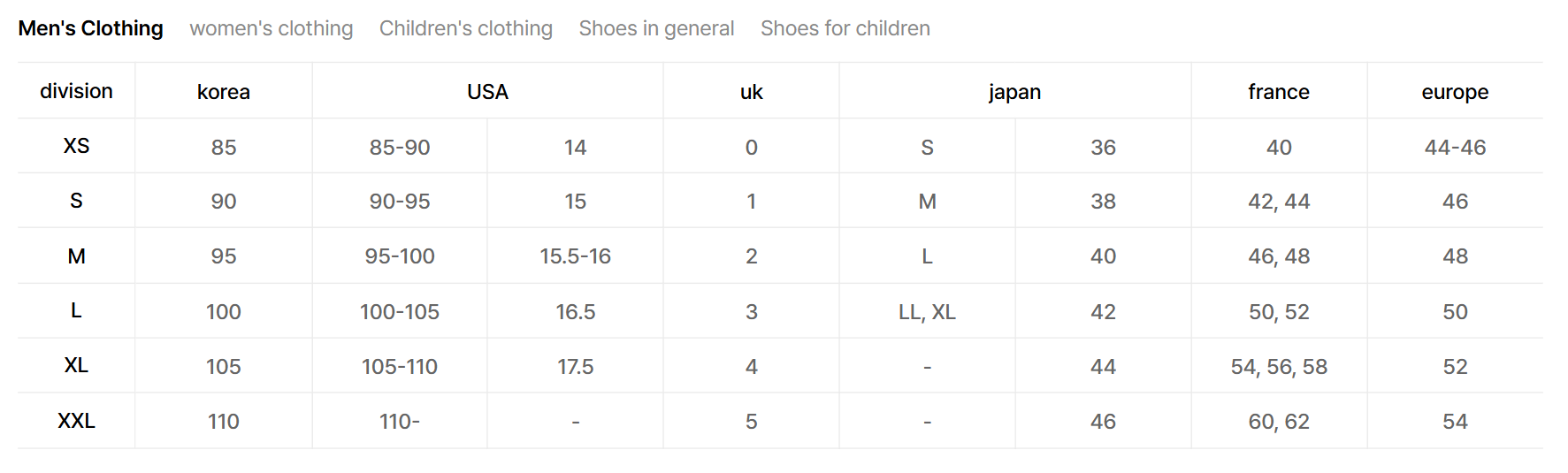The height and width of the screenshot is (473, 1568).
Task: Click the japan column header
Action: (x=1014, y=92)
